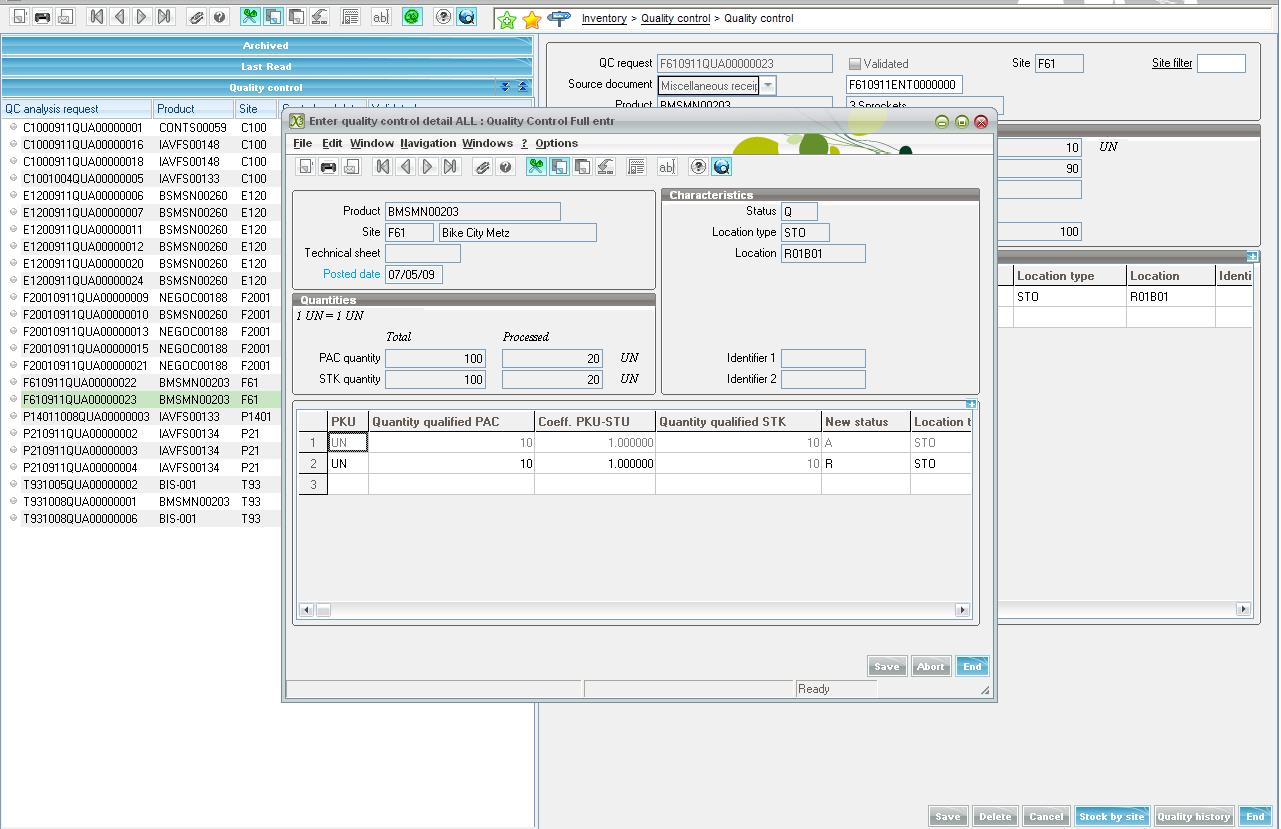Click the plus icon on background grid corner
Screen dimensions: 1281x829
1252,256
